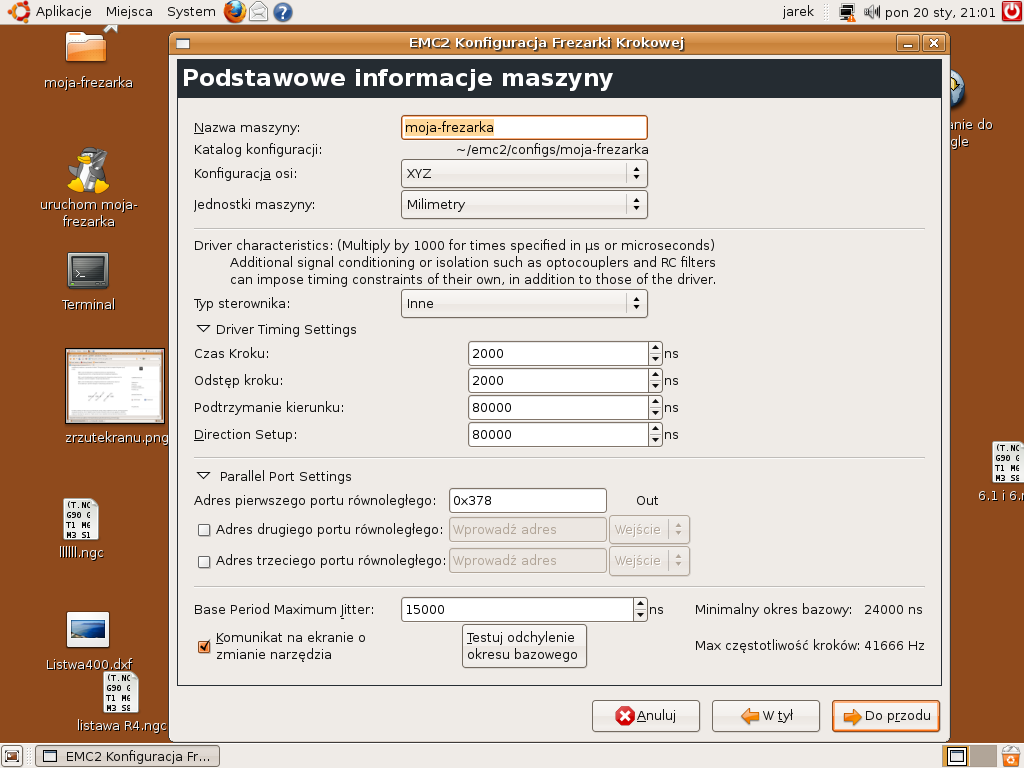The image size is (1024, 768).
Task: Open the llllll.ngc file icon
Action: (x=81, y=519)
